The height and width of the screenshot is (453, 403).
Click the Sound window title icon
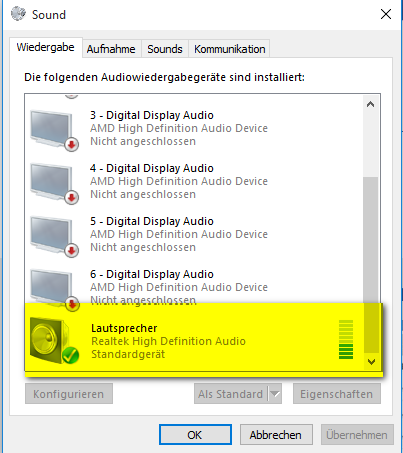[18, 14]
